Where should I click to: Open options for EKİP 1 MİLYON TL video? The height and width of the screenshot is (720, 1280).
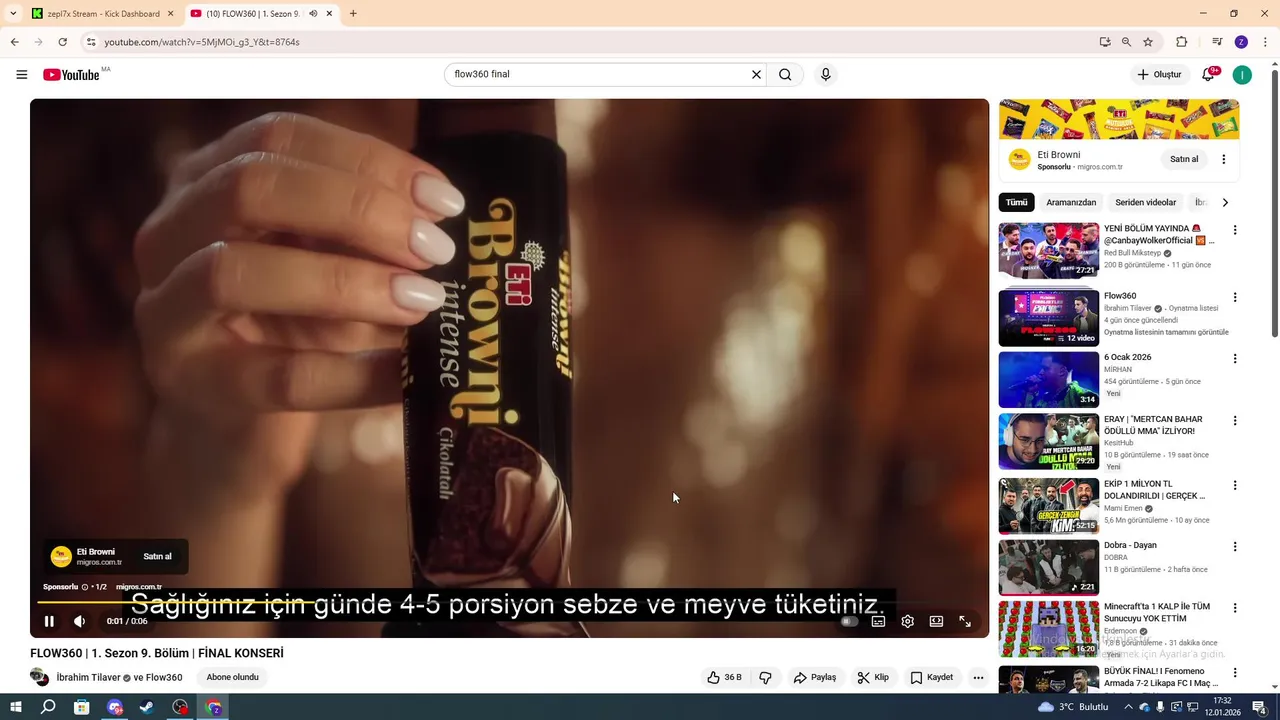click(x=1235, y=485)
